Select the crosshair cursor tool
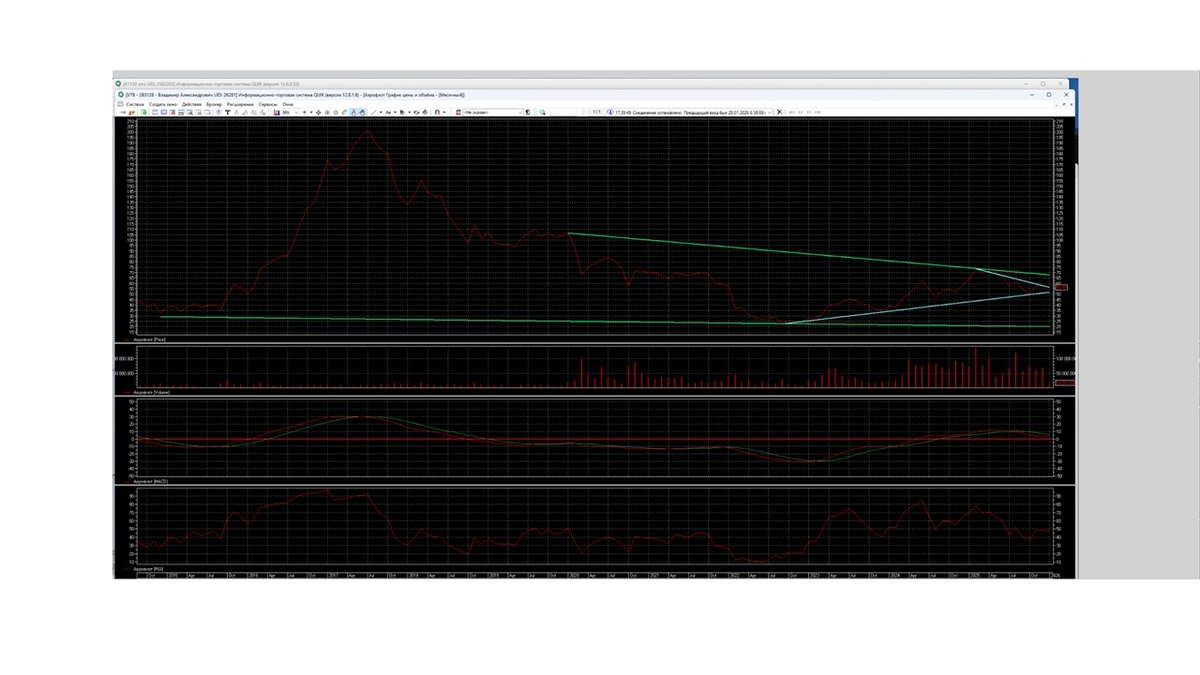This screenshot has width=1200, height=675. (x=319, y=112)
